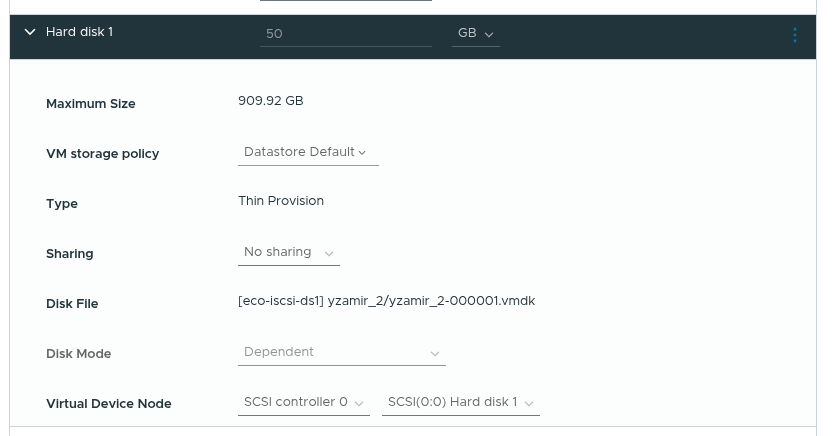Viewport: 835px width, 436px height.
Task: Expand the No sharing dropdown
Action: point(289,253)
